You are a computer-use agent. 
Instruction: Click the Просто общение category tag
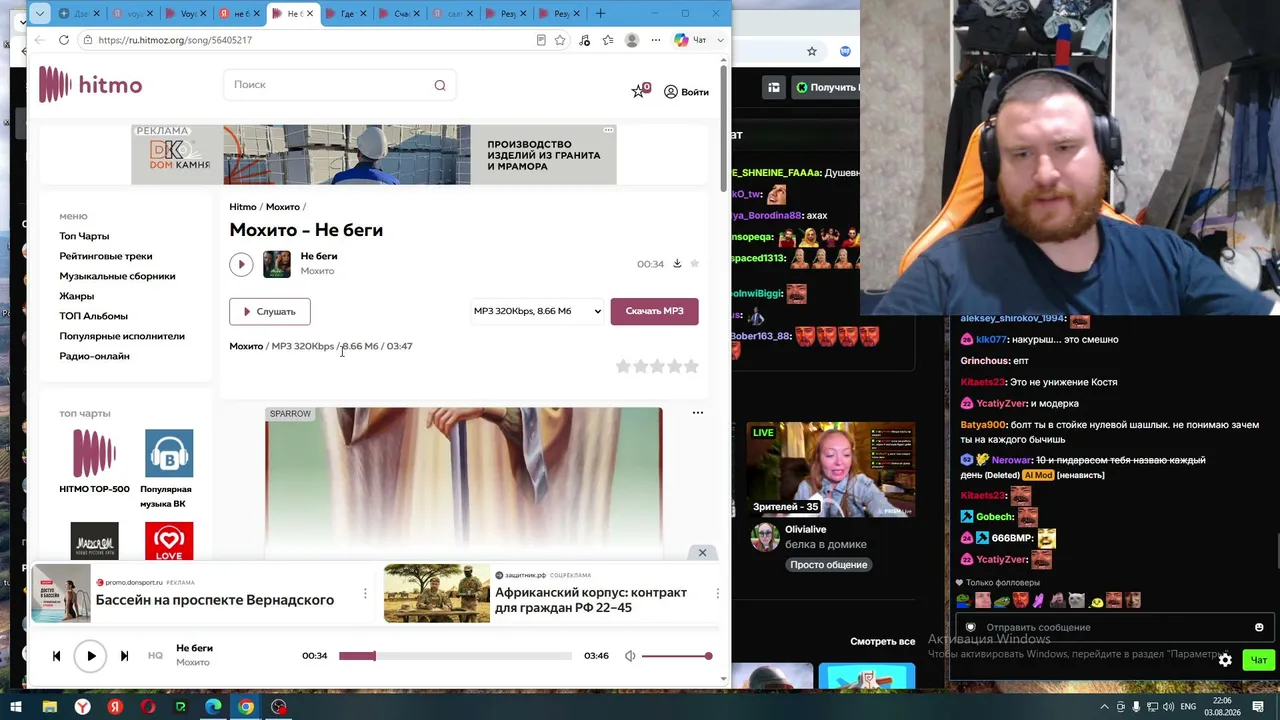click(828, 565)
